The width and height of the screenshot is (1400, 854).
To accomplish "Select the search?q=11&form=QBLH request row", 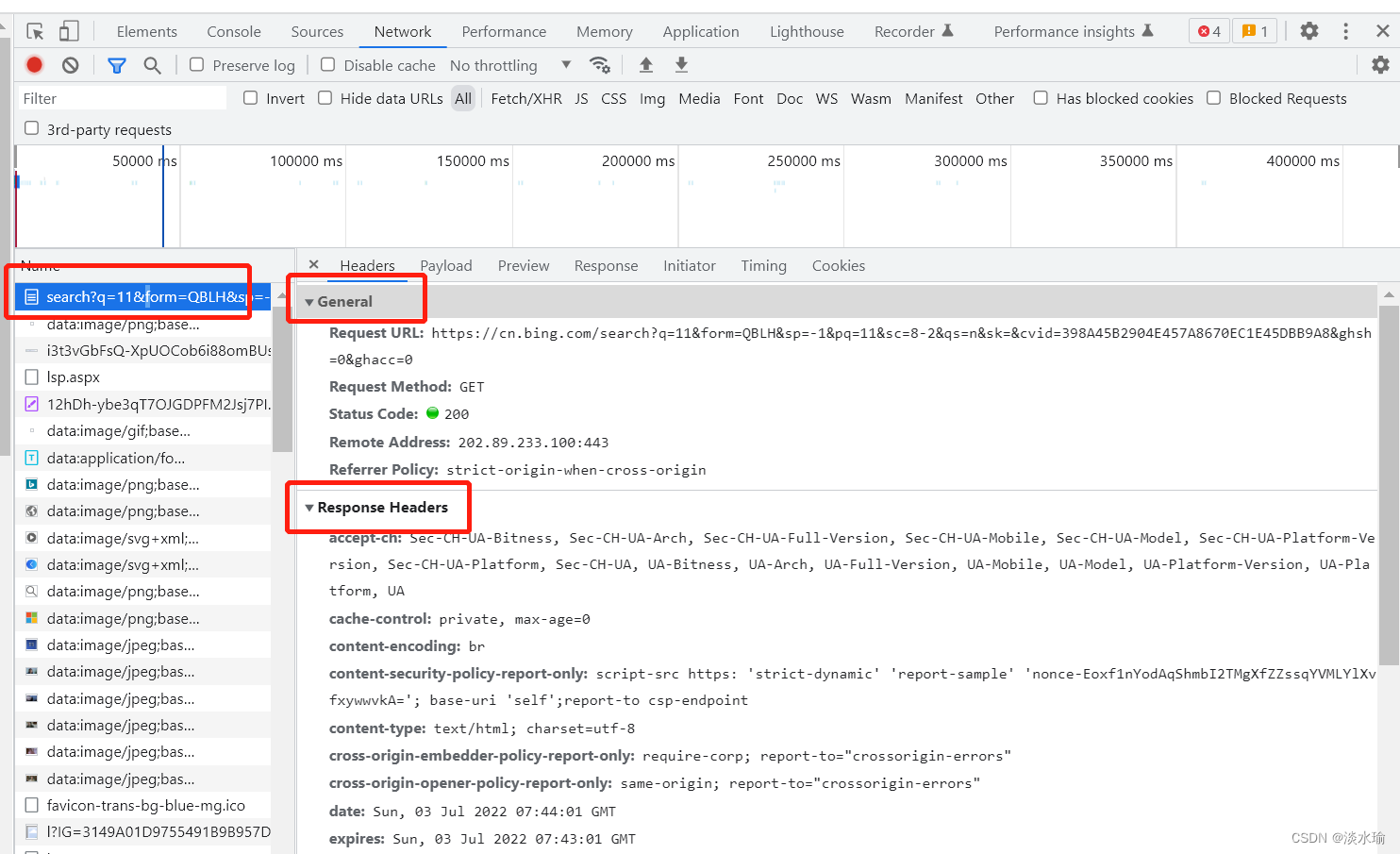I will pos(142,297).
